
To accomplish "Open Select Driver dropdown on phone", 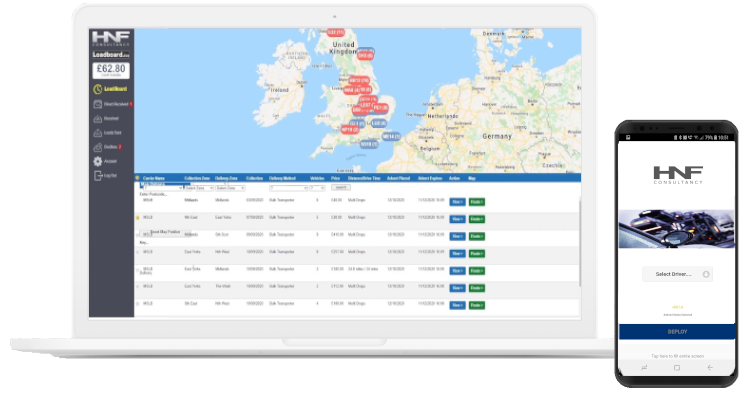I will pyautogui.click(x=677, y=274).
